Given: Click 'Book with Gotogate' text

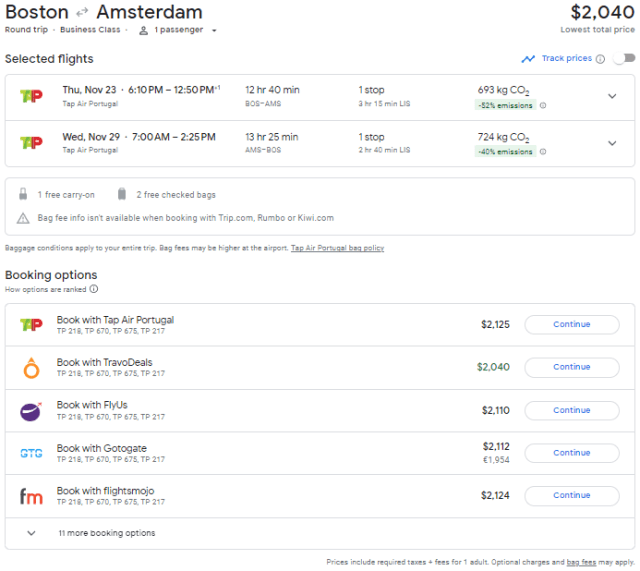Looking at the screenshot, I should click(x=102, y=449).
